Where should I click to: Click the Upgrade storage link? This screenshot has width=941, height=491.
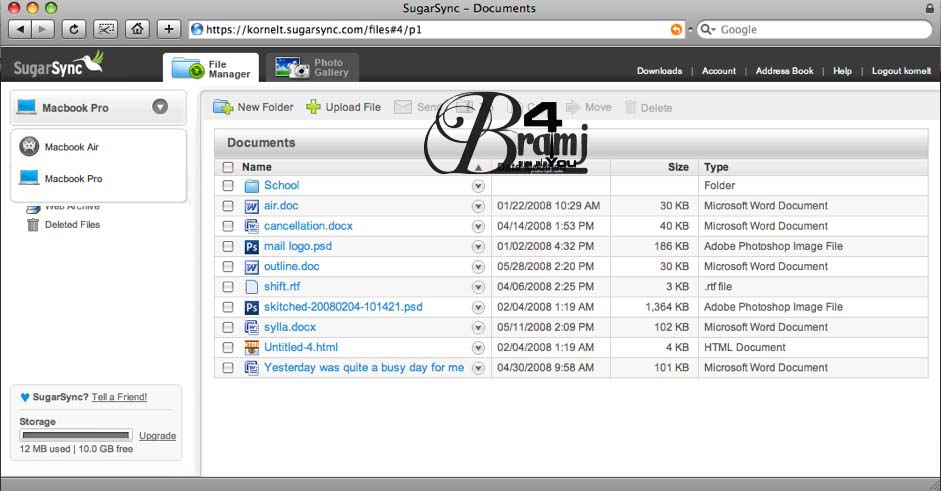157,436
